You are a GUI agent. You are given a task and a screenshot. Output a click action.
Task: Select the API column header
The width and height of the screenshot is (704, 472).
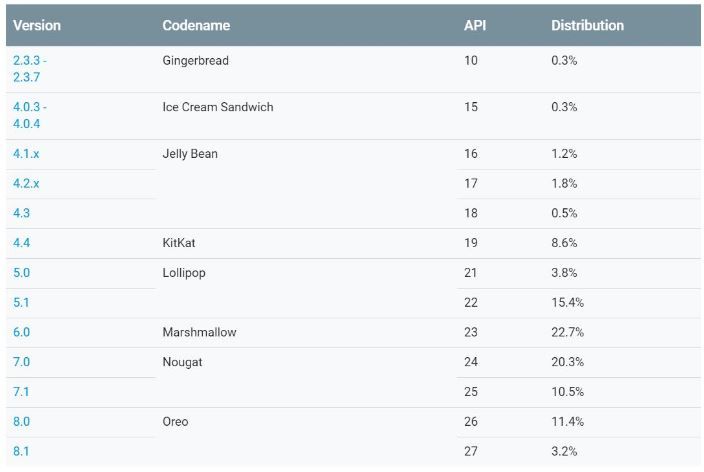pyautogui.click(x=475, y=26)
